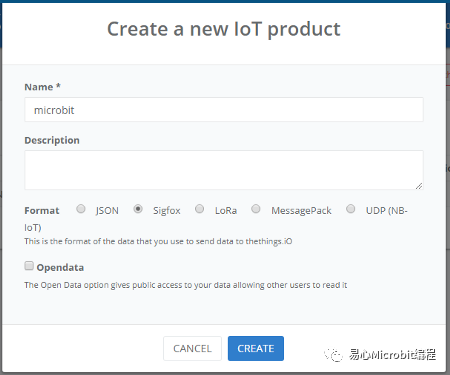
Task: Click the 'Format' label text
Action: (42, 211)
